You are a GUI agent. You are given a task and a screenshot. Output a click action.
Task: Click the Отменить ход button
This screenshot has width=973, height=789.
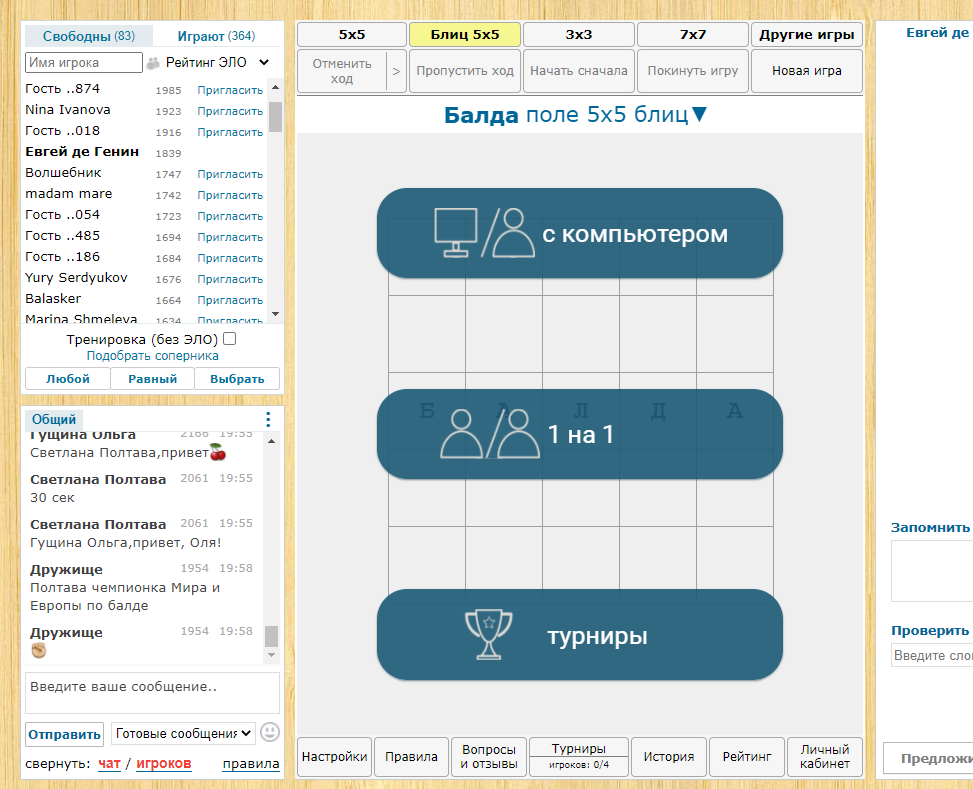tap(342, 71)
